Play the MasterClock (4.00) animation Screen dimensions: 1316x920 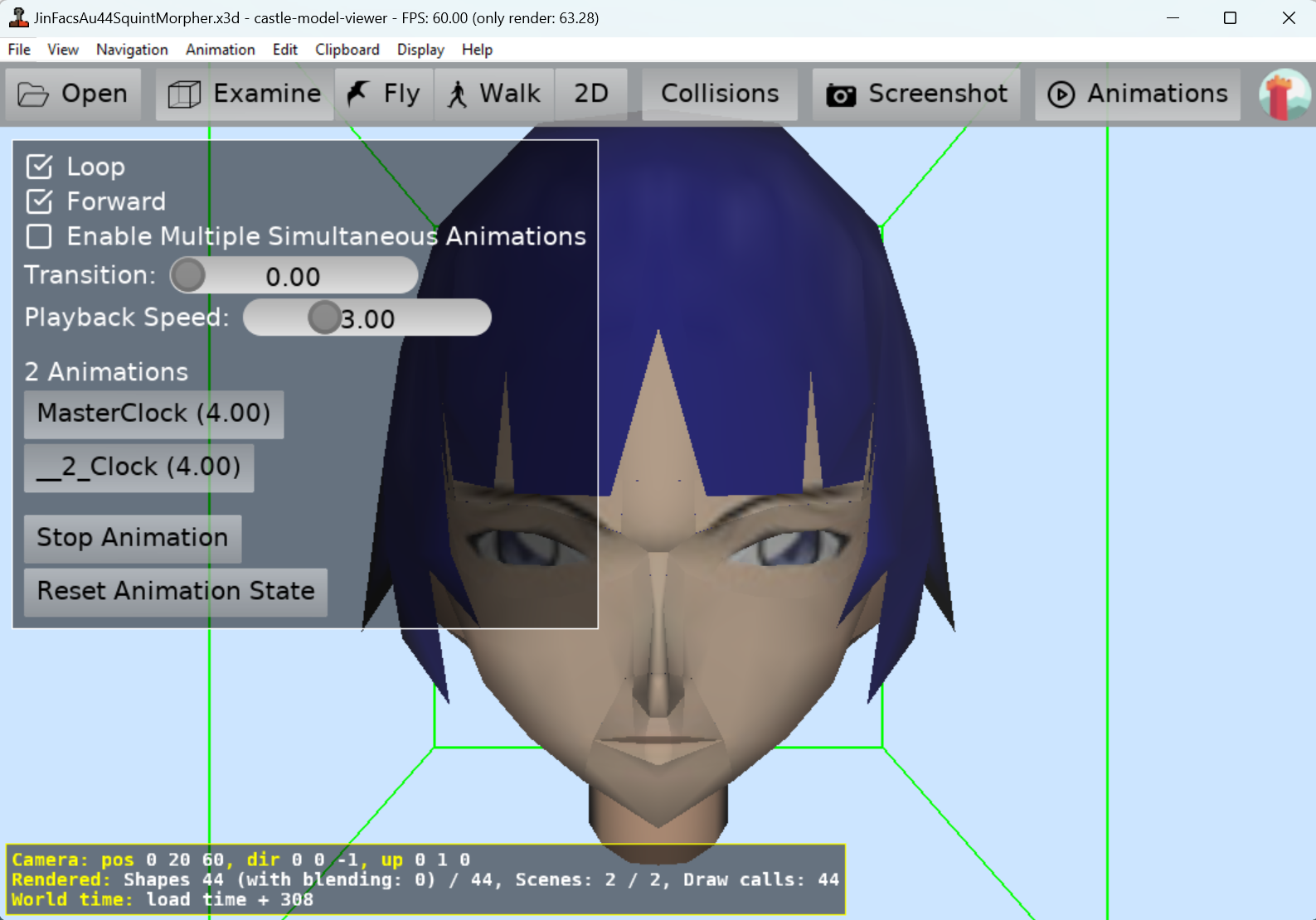[x=154, y=414]
